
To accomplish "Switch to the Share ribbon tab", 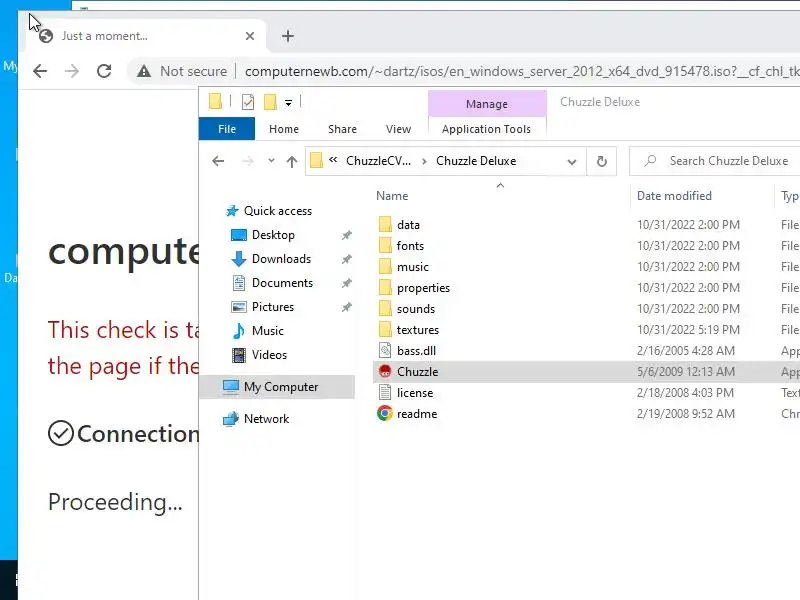I will tap(342, 129).
